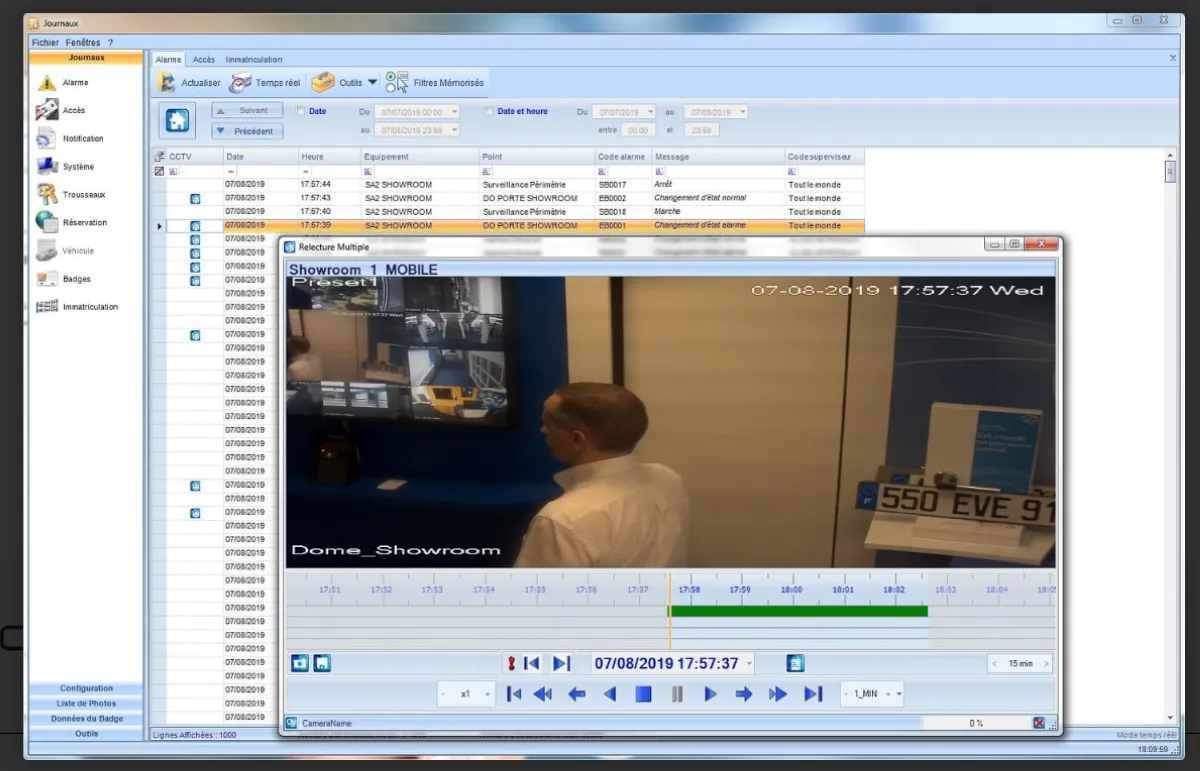Click the save video disk icon
This screenshot has height=771, width=1200.
pyautogui.click(x=322, y=663)
